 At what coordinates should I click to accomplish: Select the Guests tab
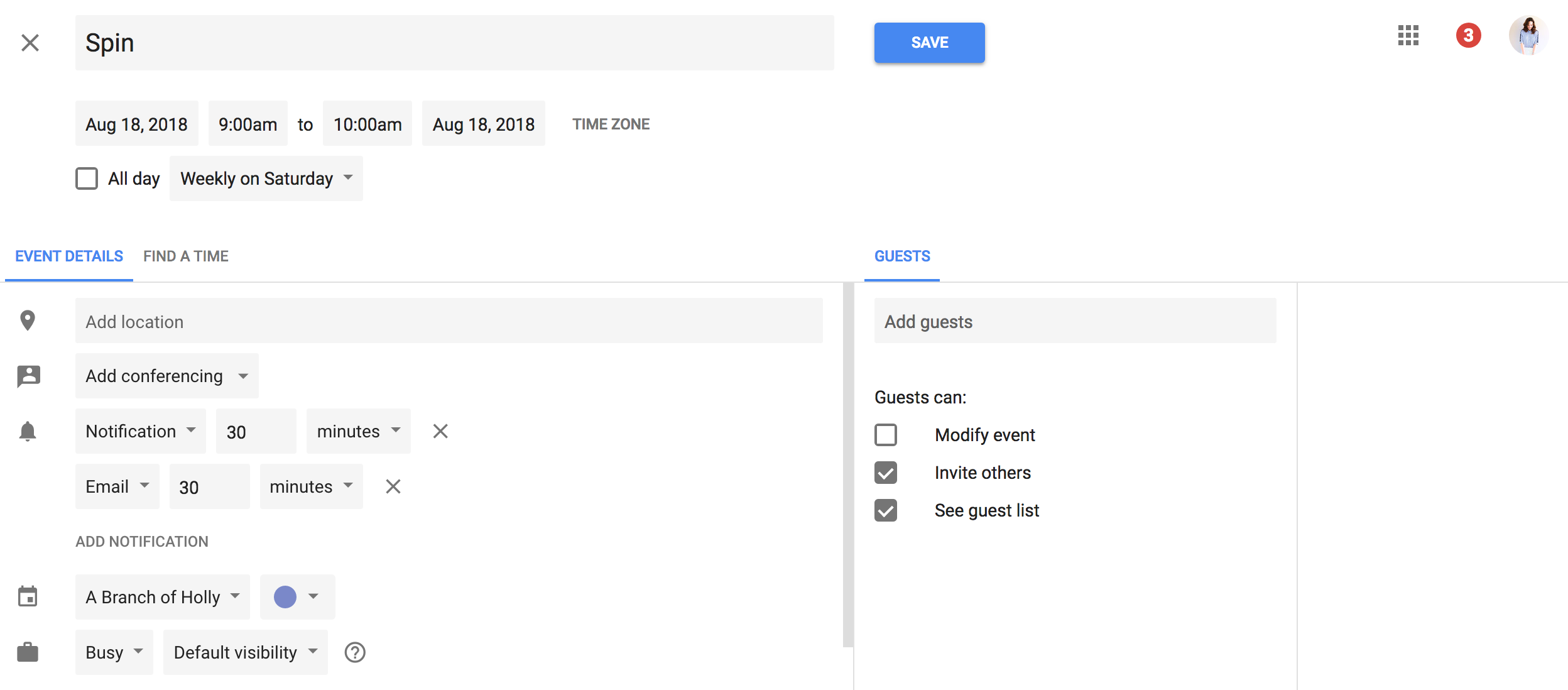902,256
